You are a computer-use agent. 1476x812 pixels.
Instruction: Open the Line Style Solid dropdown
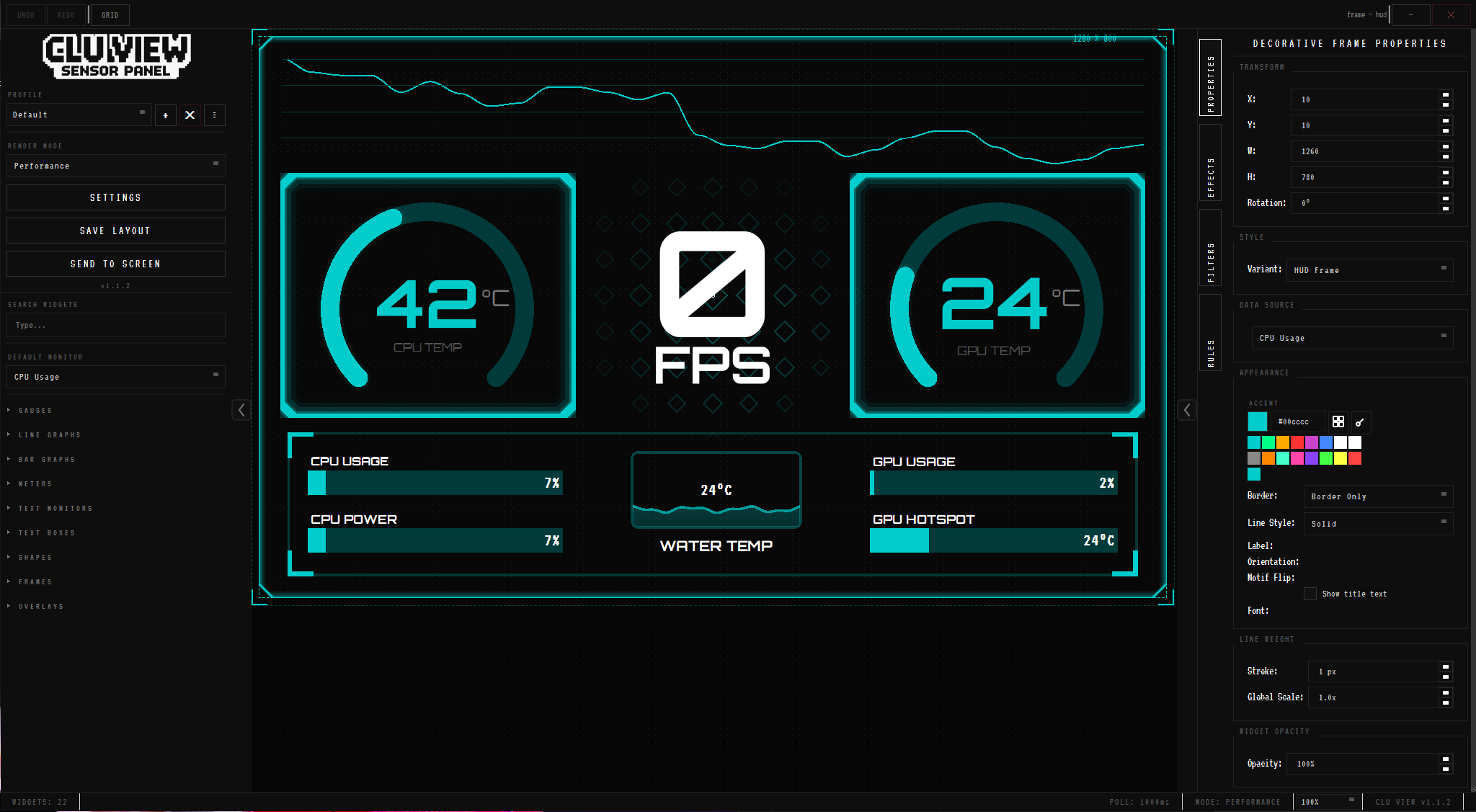point(1378,524)
